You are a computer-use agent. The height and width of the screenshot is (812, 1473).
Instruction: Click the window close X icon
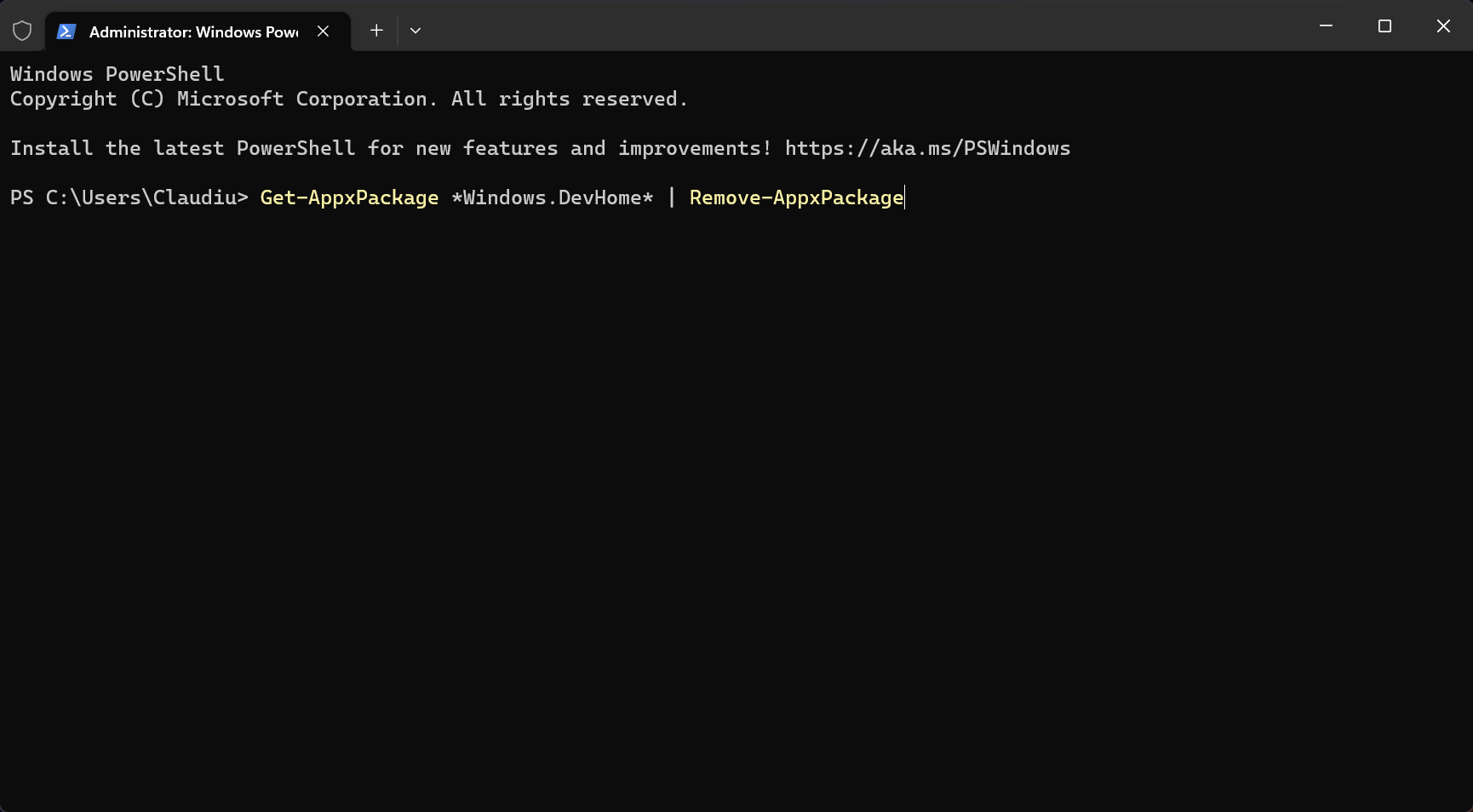coord(1443,26)
